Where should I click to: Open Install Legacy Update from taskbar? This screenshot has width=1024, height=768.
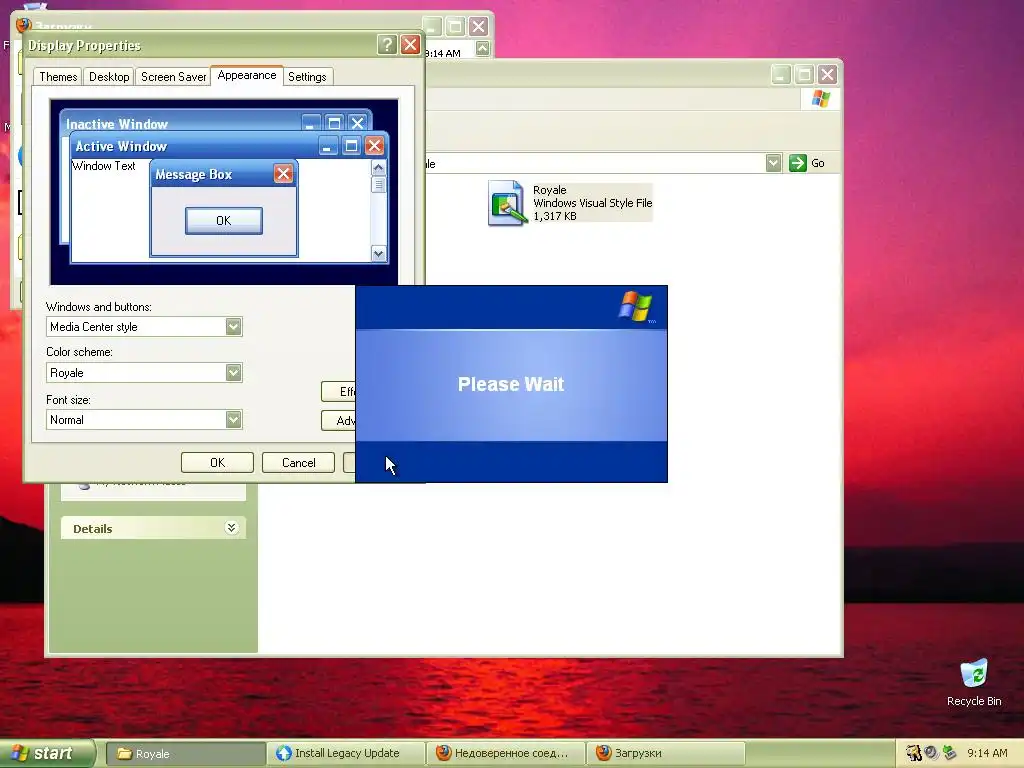346,753
